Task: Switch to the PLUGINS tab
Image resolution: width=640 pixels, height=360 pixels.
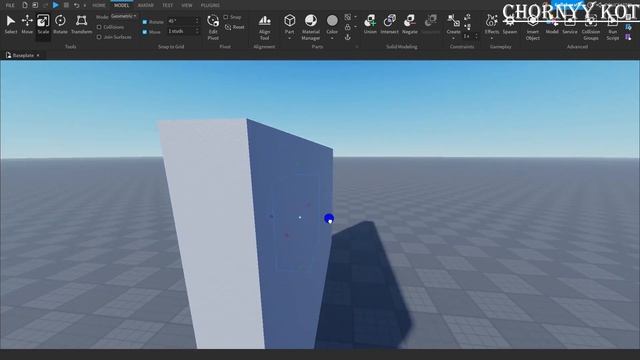Action: point(210,5)
